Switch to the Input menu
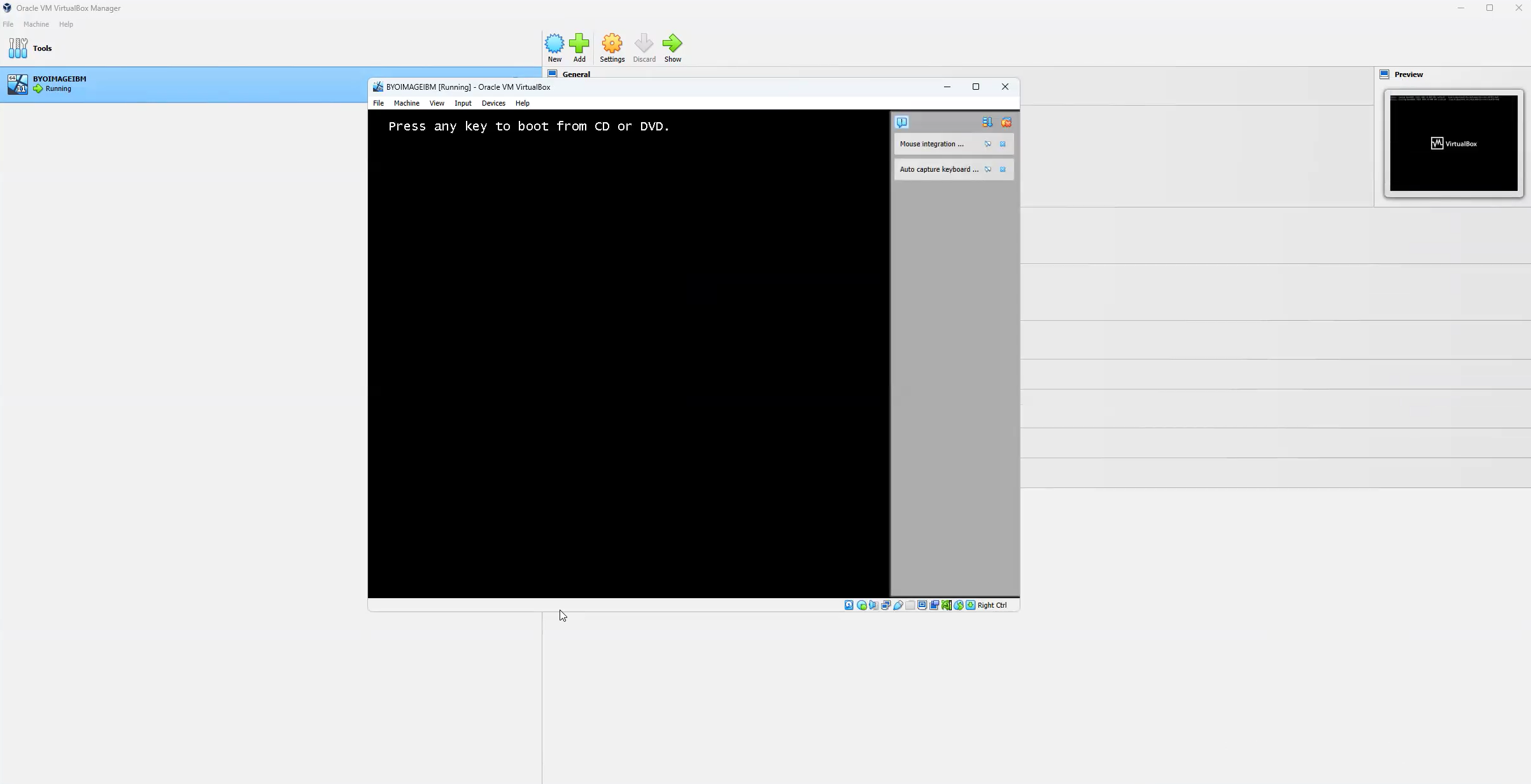The height and width of the screenshot is (784, 1531). pyautogui.click(x=463, y=103)
